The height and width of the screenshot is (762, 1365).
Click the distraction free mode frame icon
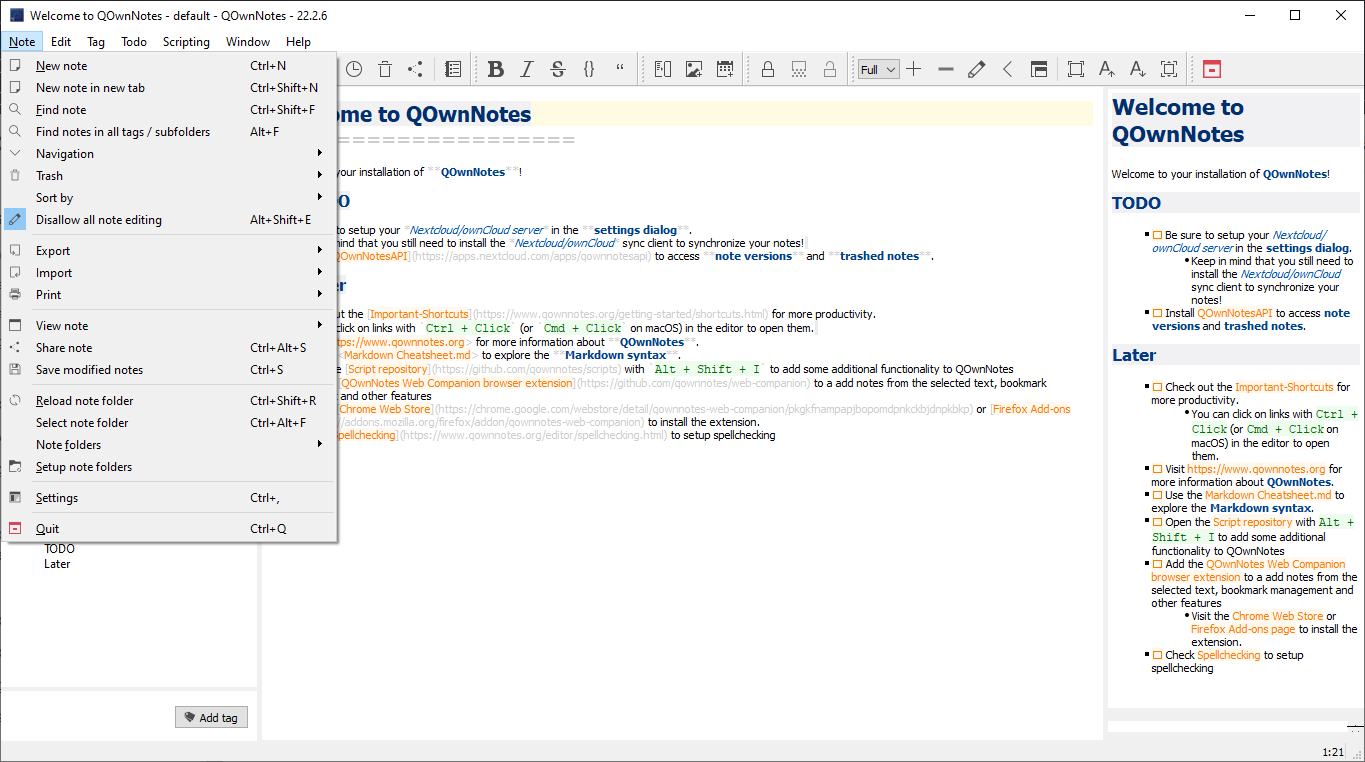coord(1076,69)
